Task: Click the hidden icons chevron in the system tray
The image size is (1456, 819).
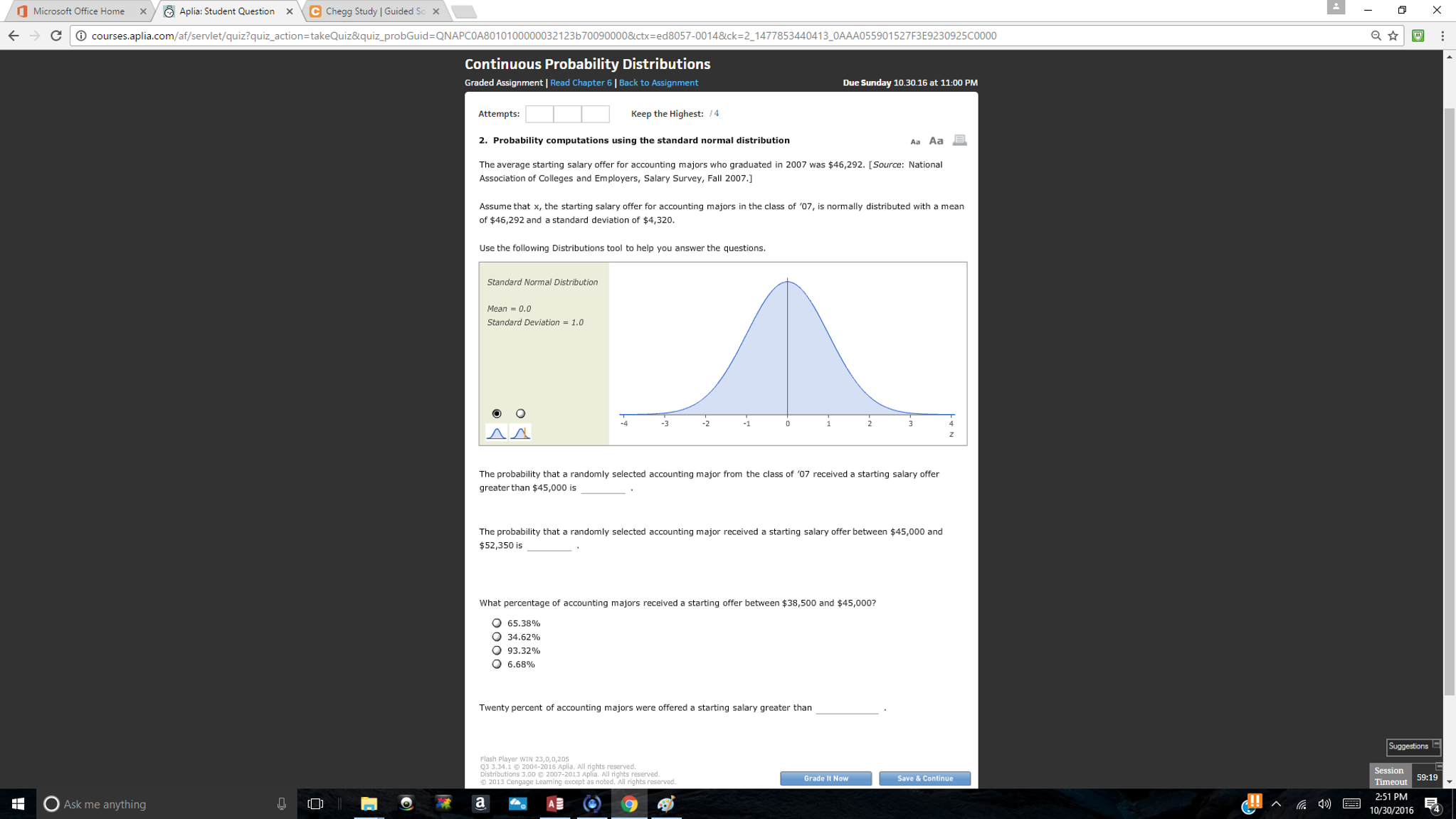Action: click(x=1277, y=804)
